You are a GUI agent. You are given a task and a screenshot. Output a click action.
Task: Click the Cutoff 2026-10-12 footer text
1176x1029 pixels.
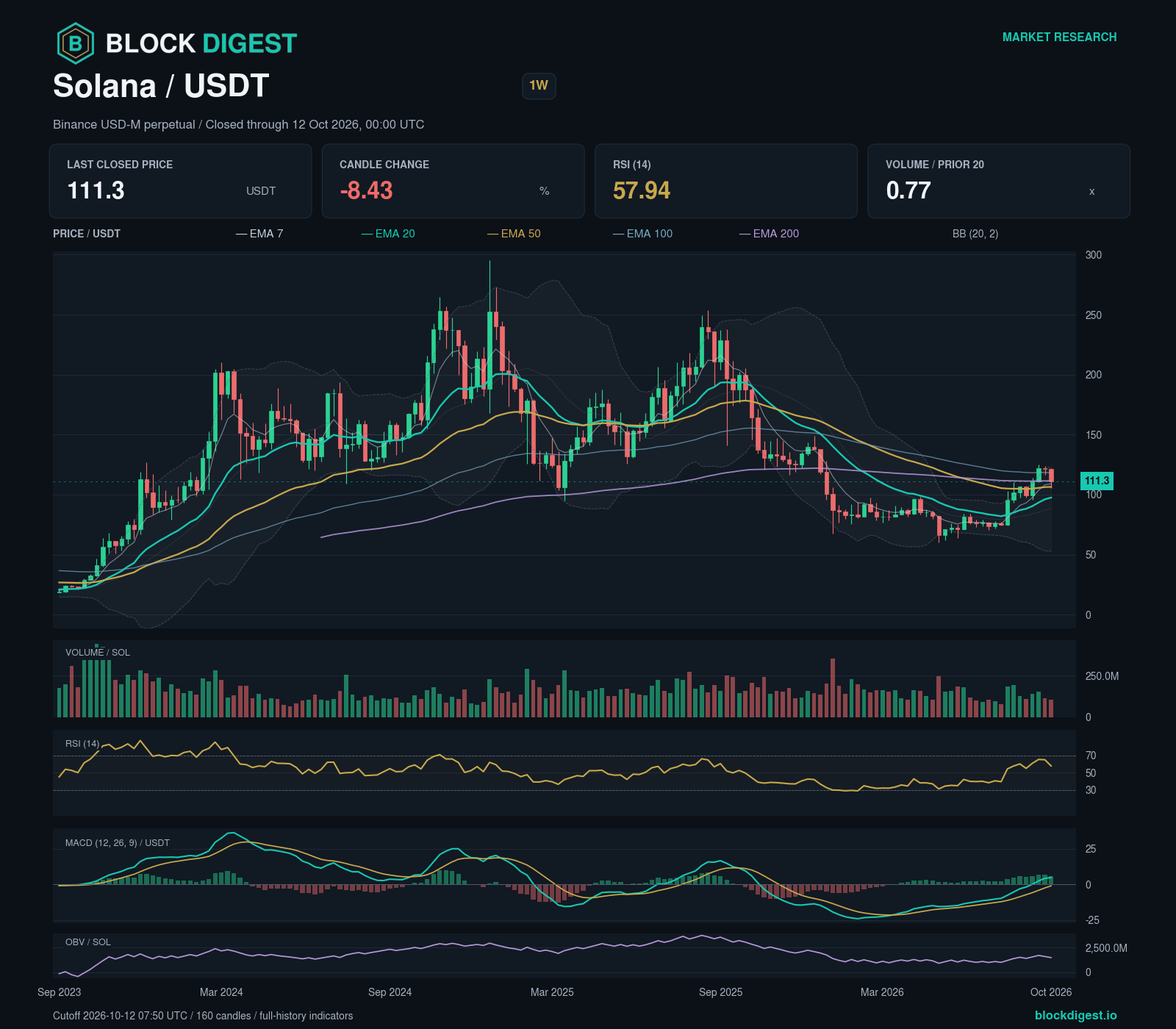[x=203, y=1016]
